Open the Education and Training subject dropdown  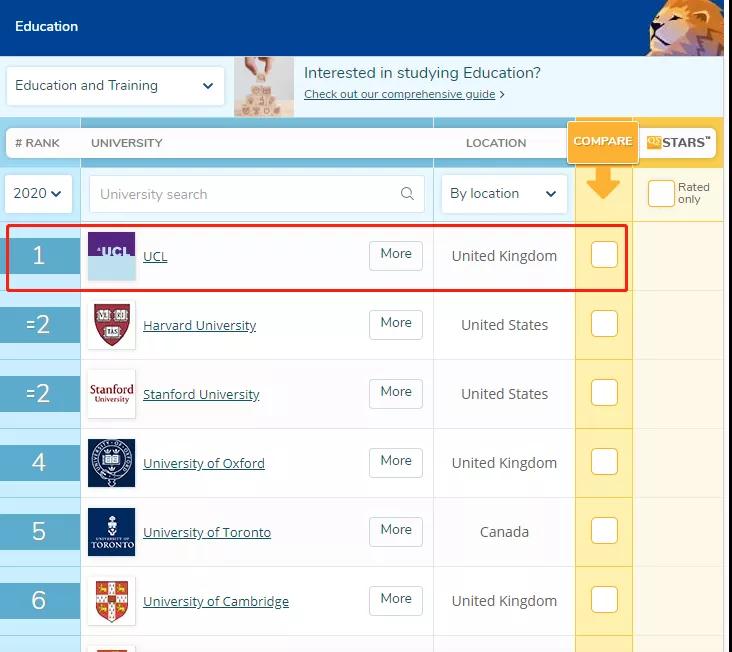tap(115, 86)
